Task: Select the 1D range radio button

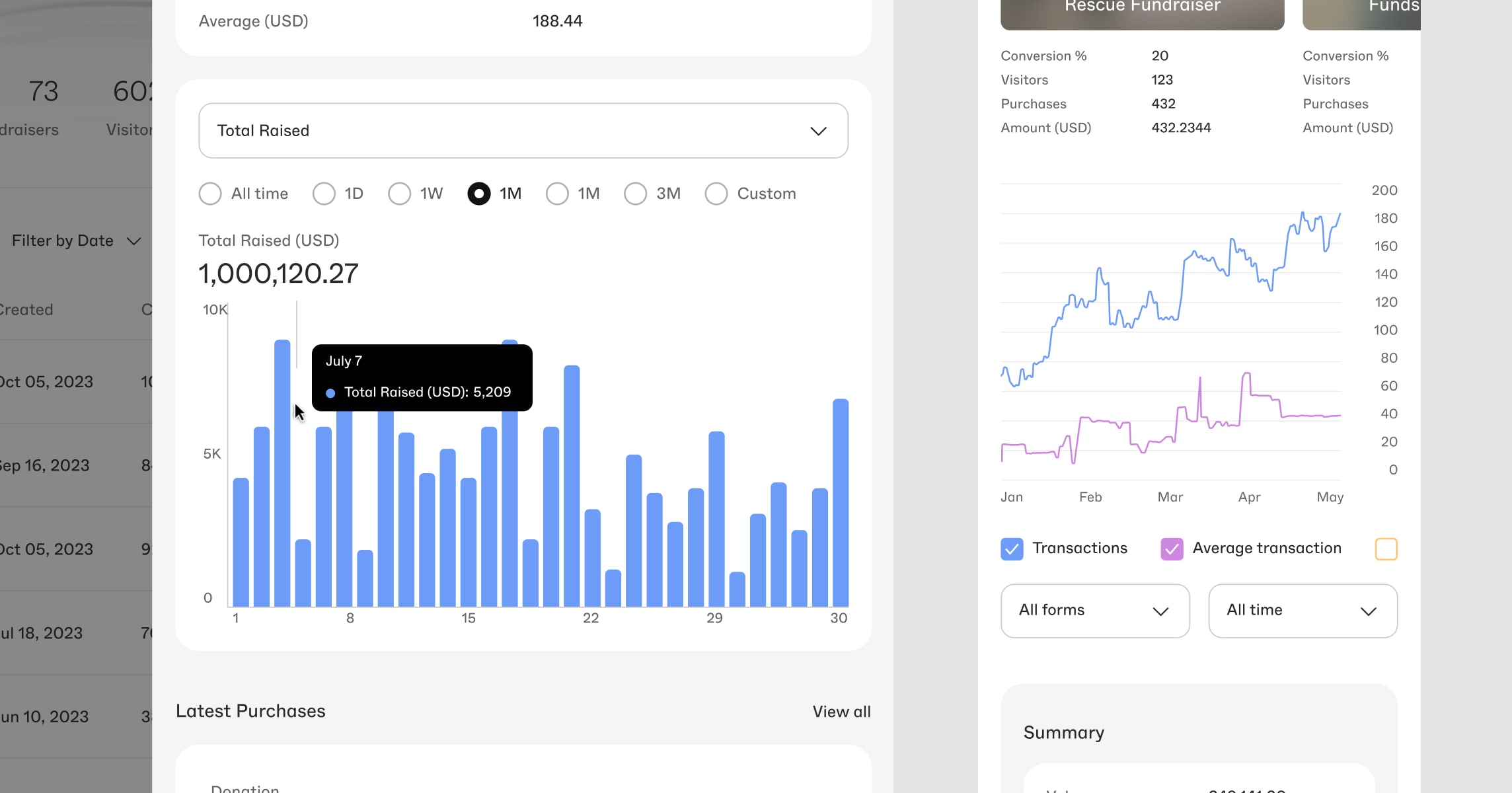Action: click(324, 194)
